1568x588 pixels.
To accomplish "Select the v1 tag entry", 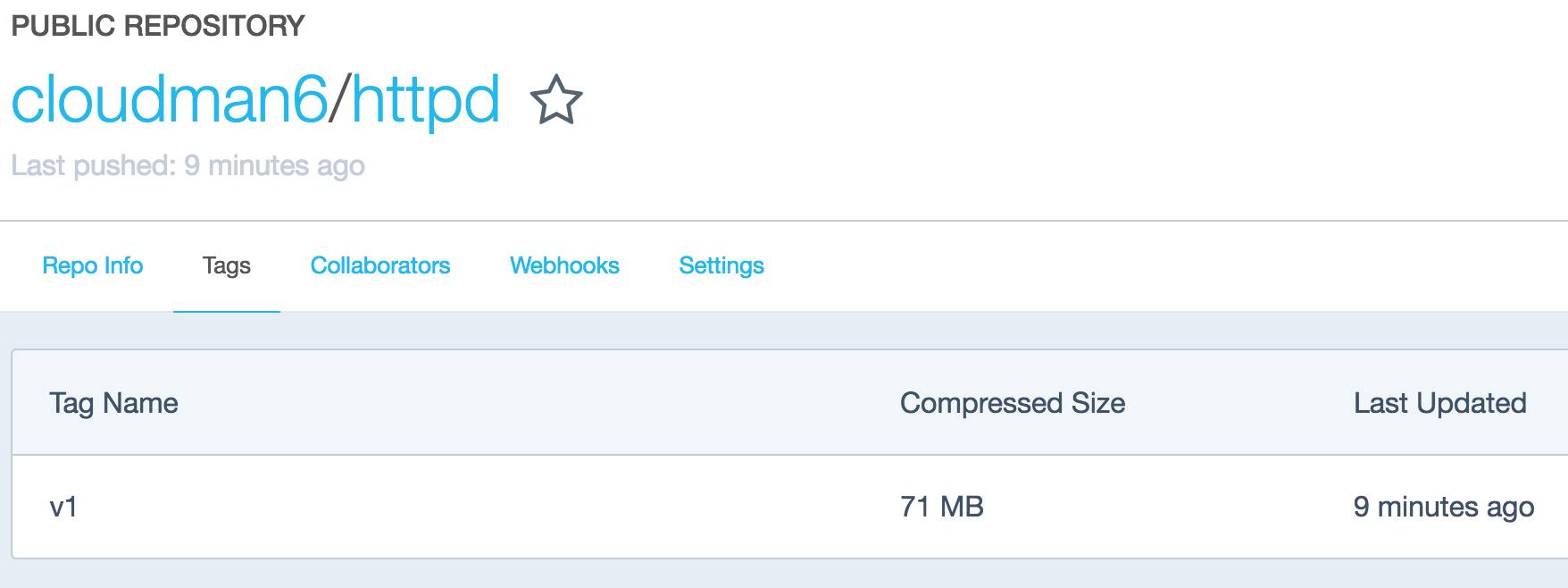I will pyautogui.click(x=63, y=507).
